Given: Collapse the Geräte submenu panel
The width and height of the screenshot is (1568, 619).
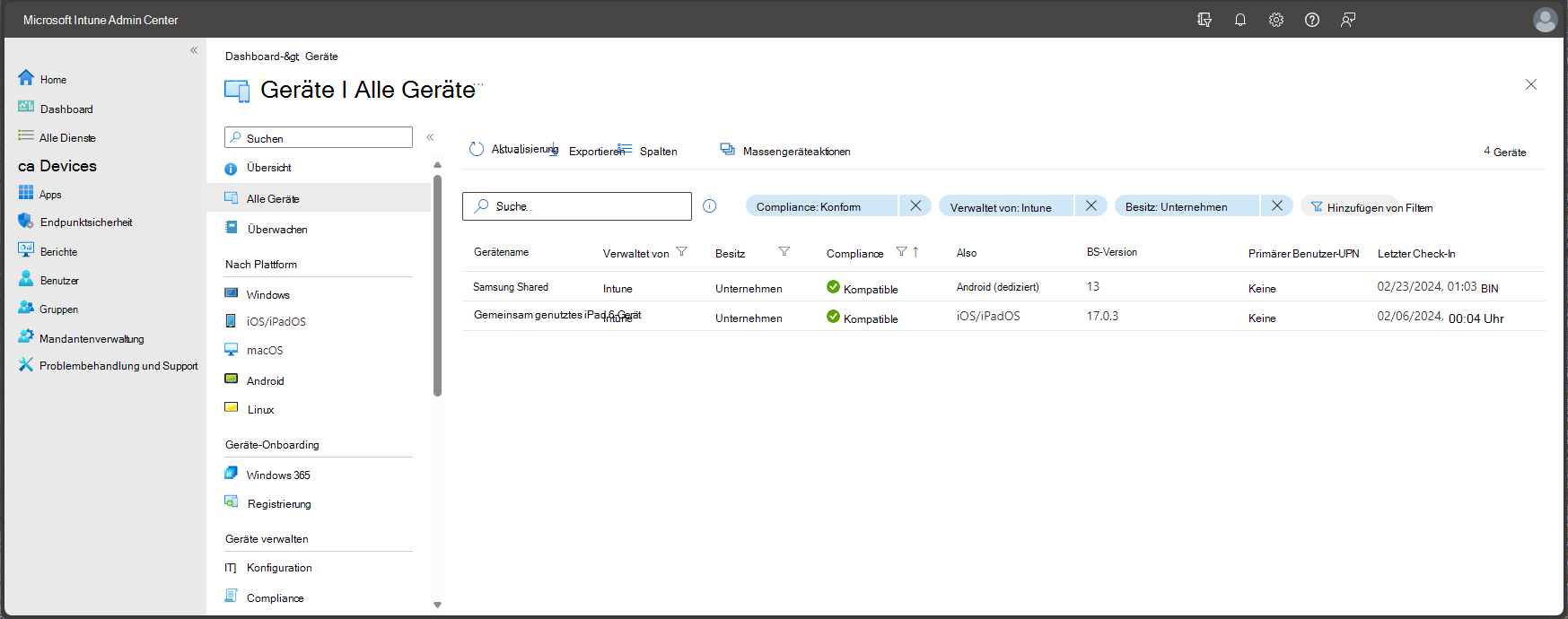Looking at the screenshot, I should click(x=430, y=137).
